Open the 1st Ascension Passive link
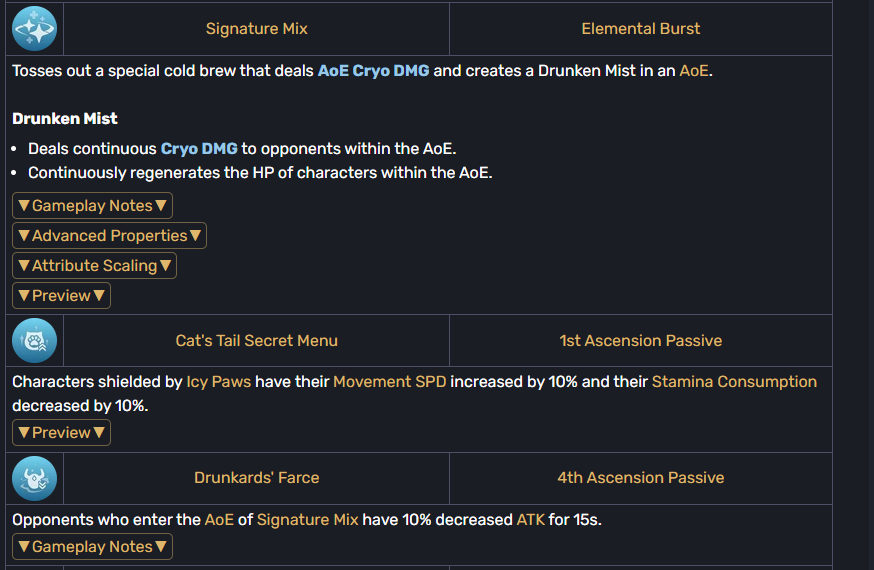Viewport: 874px width, 570px height. (640, 340)
